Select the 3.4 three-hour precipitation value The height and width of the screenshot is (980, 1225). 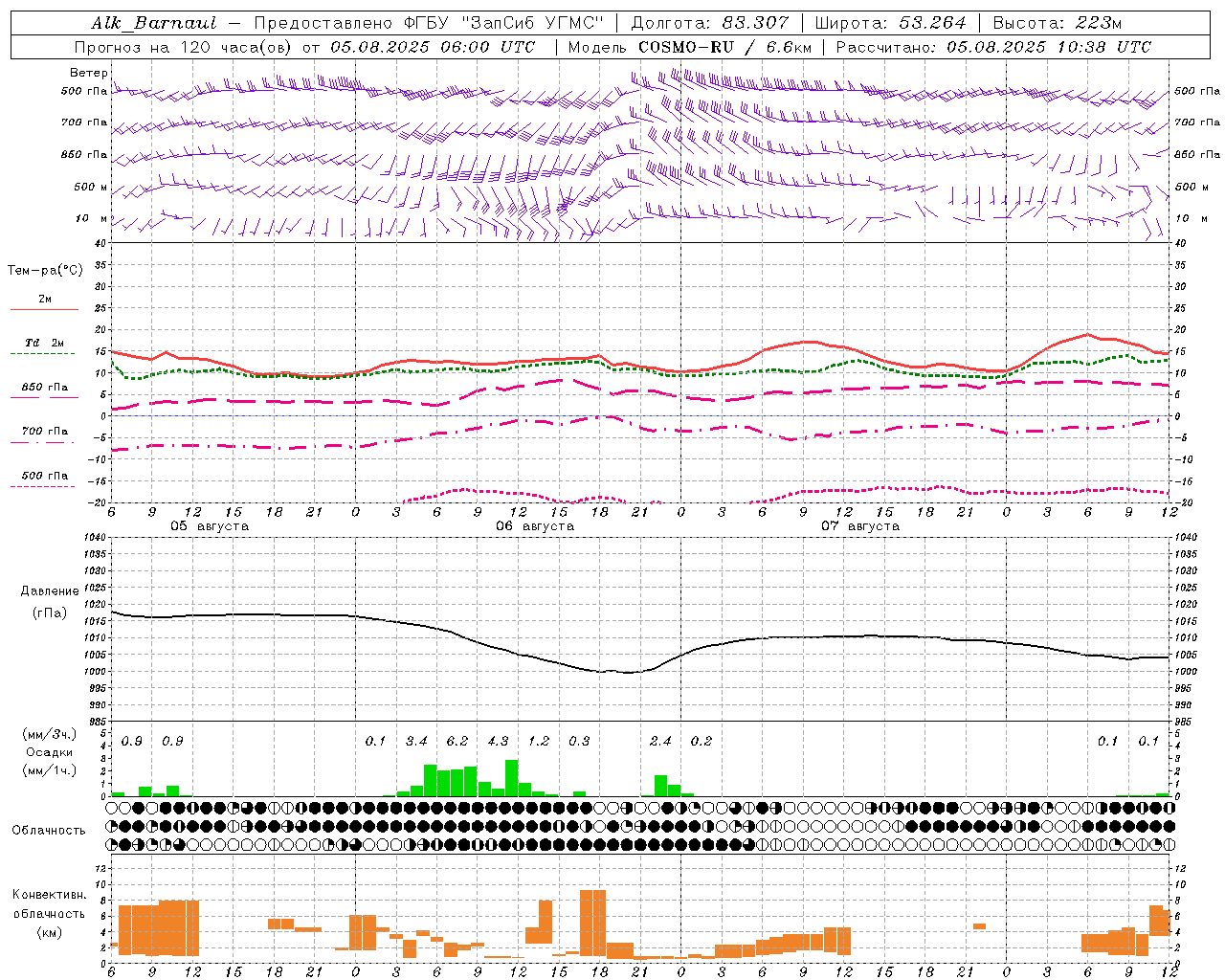[x=416, y=742]
